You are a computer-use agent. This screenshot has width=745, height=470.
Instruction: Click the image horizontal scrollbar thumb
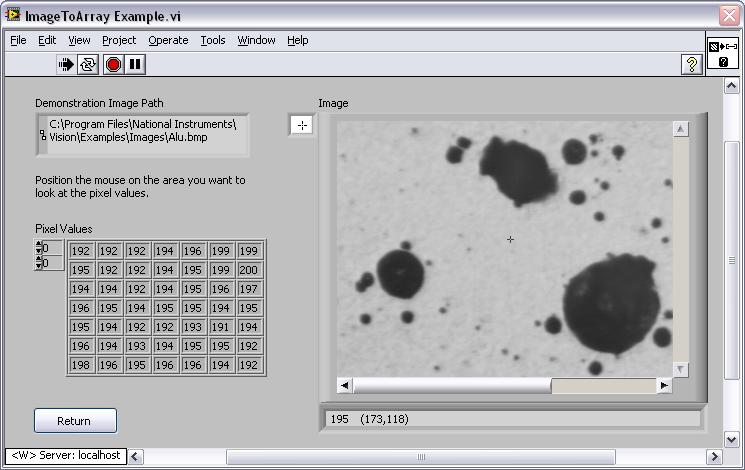[x=451, y=386]
